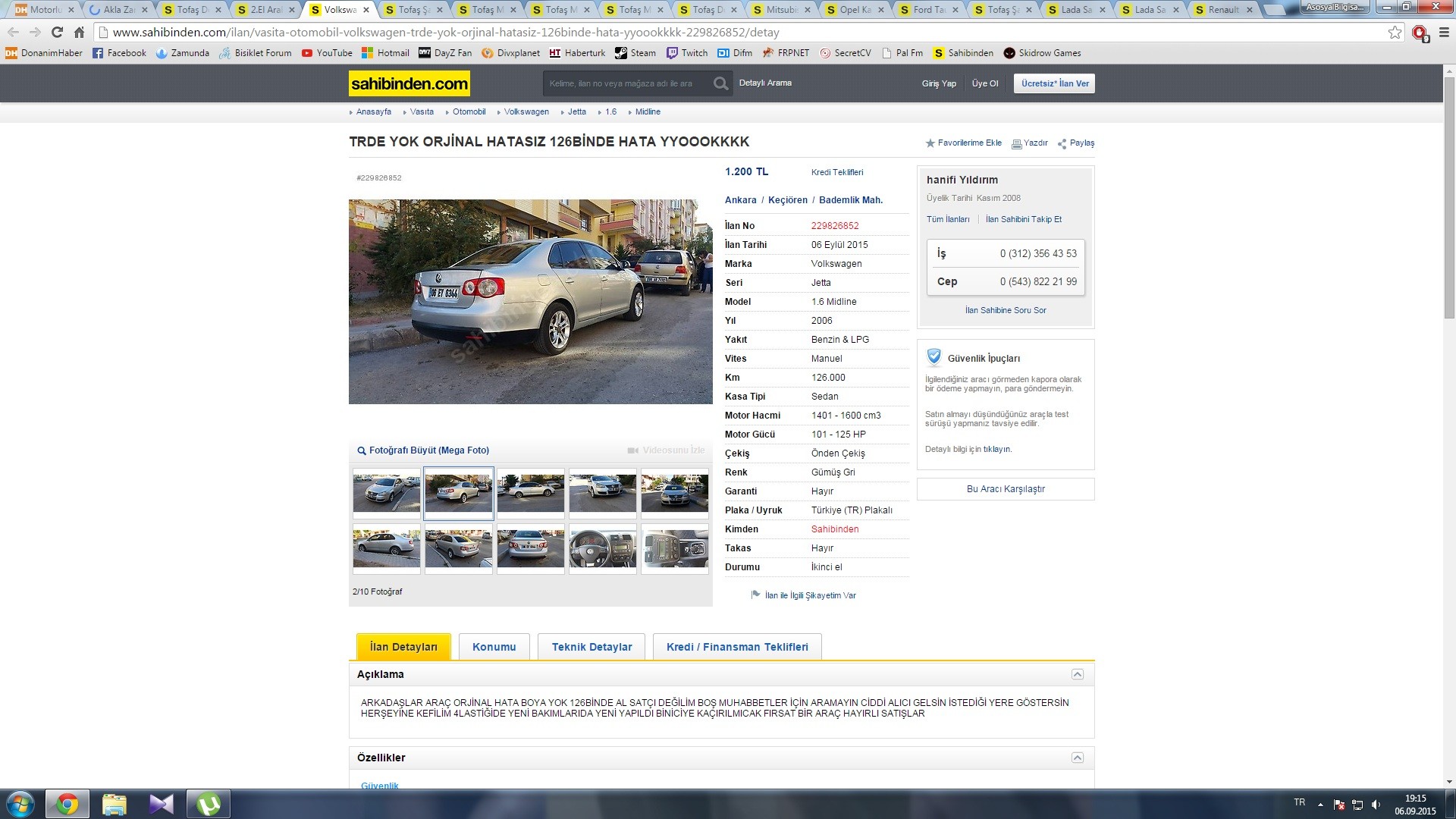
Task: Click Ankara location link
Action: pyautogui.click(x=741, y=200)
